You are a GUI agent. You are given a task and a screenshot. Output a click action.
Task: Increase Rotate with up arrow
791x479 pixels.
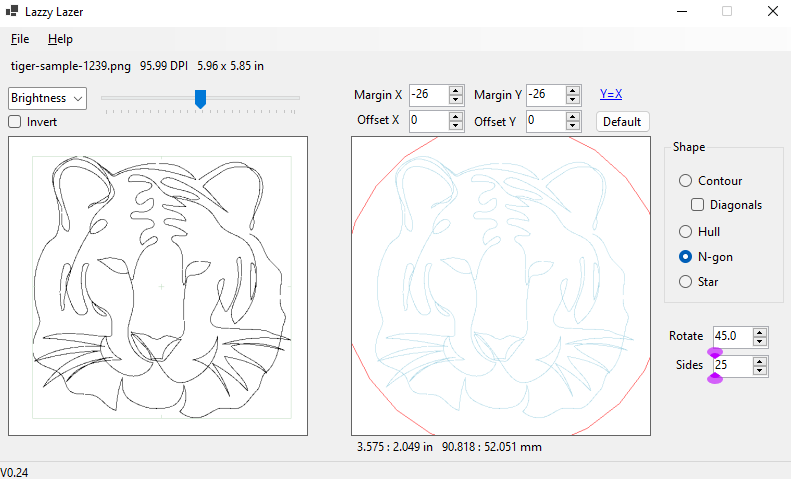760,332
